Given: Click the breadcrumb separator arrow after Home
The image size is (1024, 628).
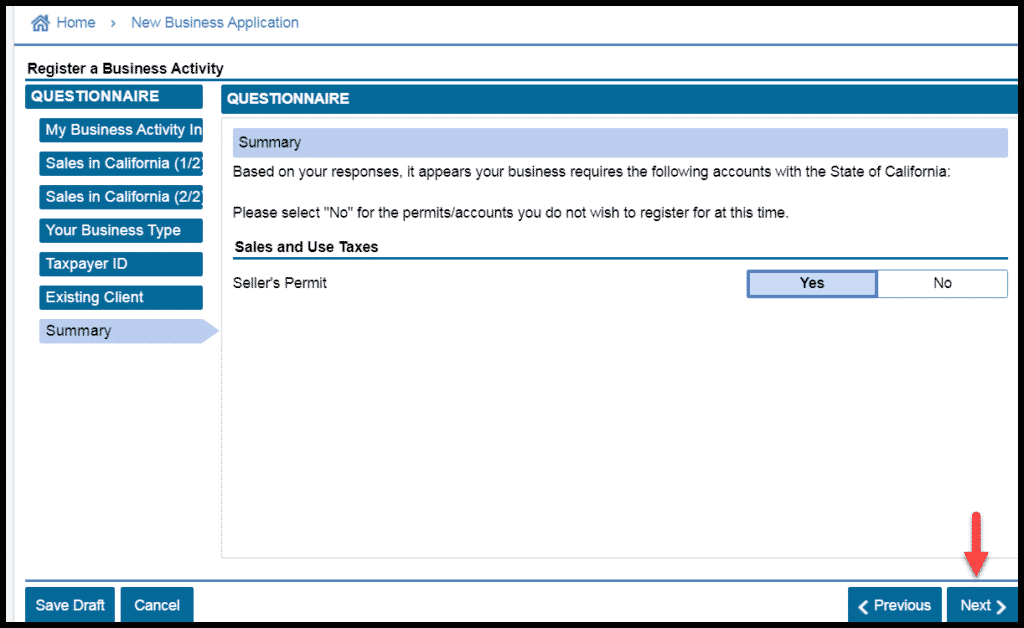Looking at the screenshot, I should point(113,23).
